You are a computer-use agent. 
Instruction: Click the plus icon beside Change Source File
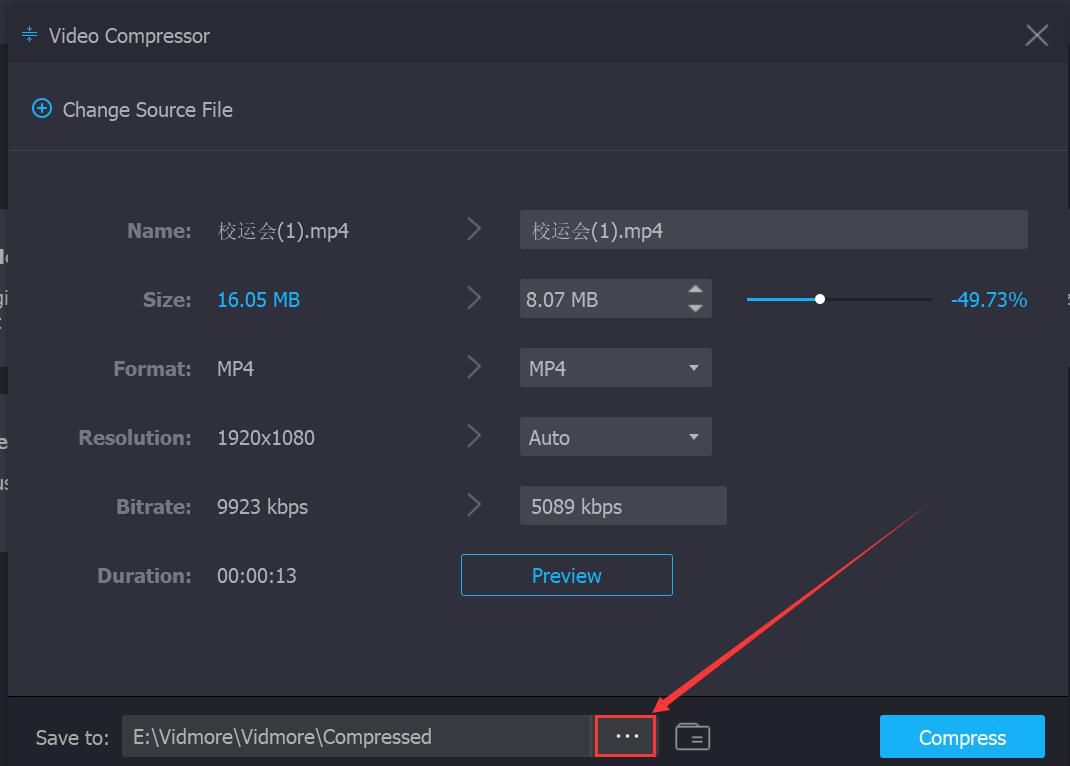(42, 109)
